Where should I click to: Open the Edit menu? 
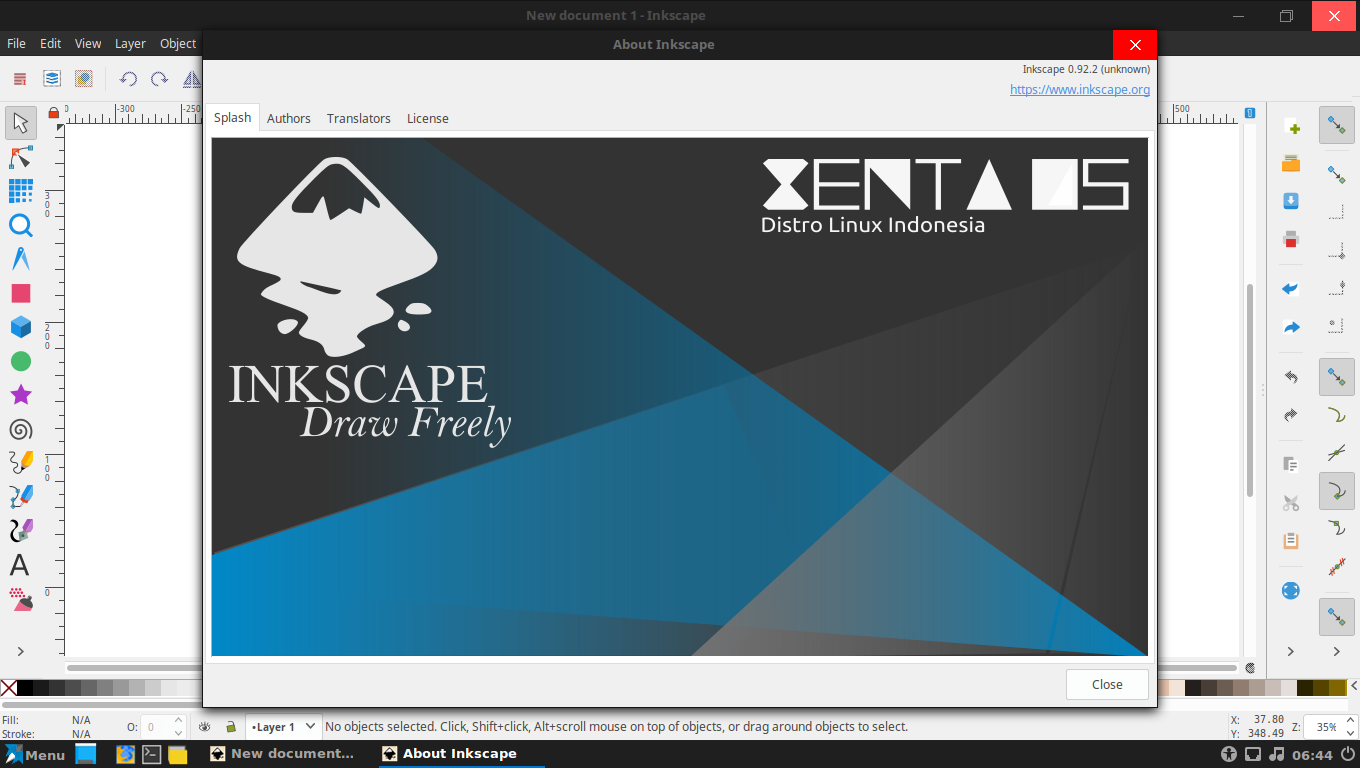pyautogui.click(x=50, y=43)
